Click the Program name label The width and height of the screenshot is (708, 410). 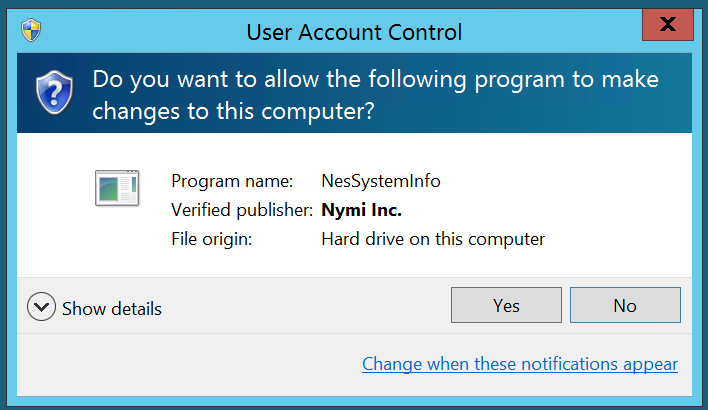[232, 181]
